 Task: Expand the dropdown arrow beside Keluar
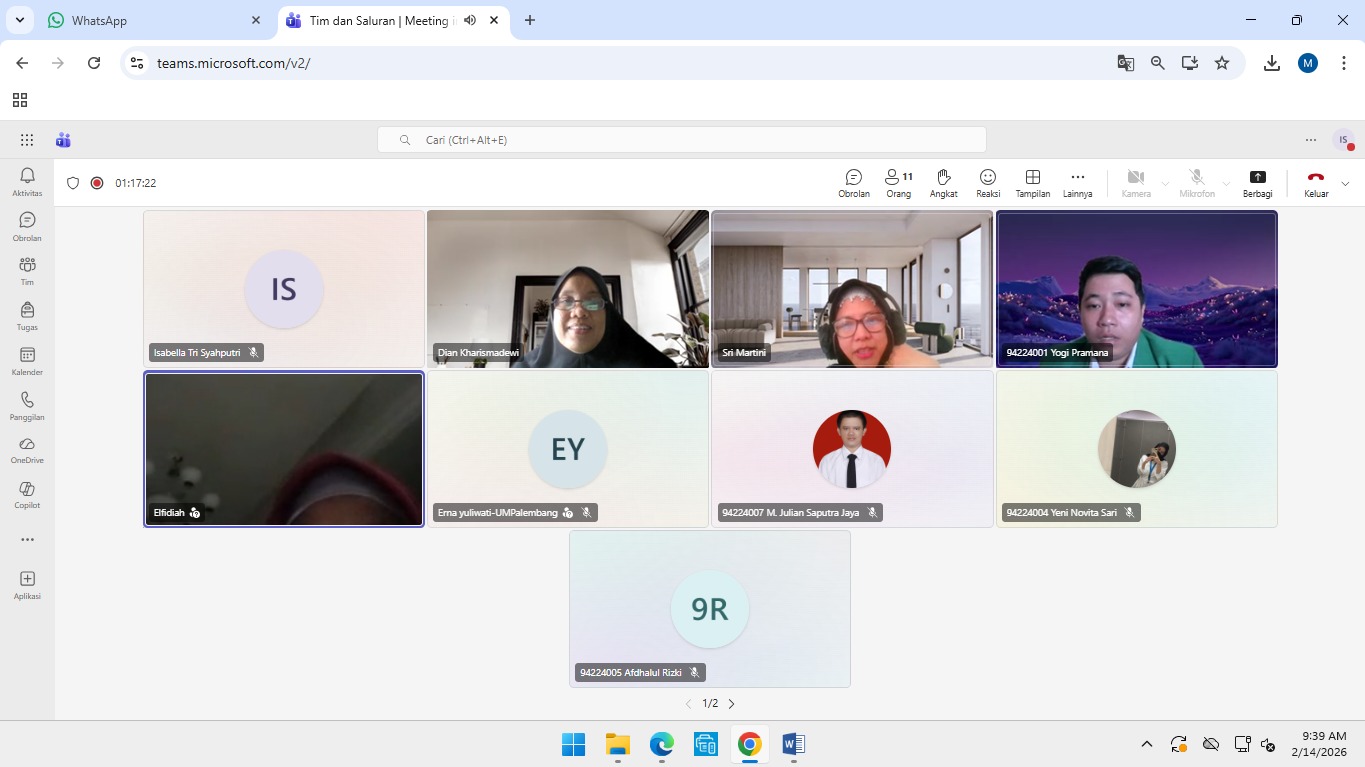click(1345, 183)
